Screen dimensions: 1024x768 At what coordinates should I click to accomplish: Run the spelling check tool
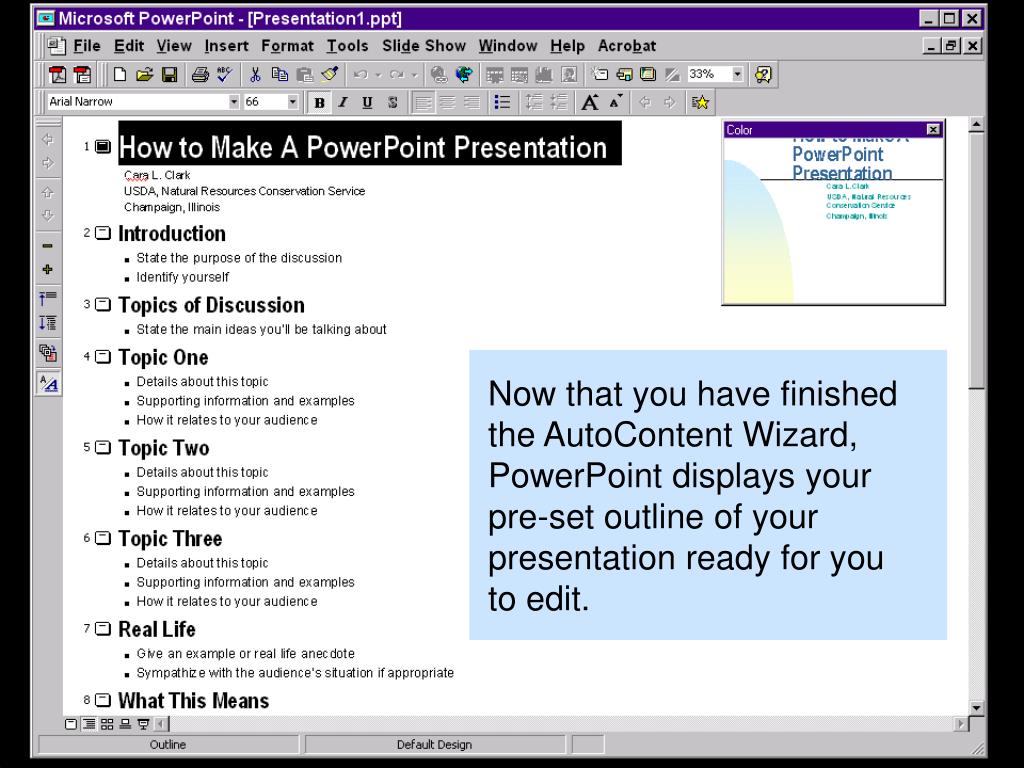[223, 74]
